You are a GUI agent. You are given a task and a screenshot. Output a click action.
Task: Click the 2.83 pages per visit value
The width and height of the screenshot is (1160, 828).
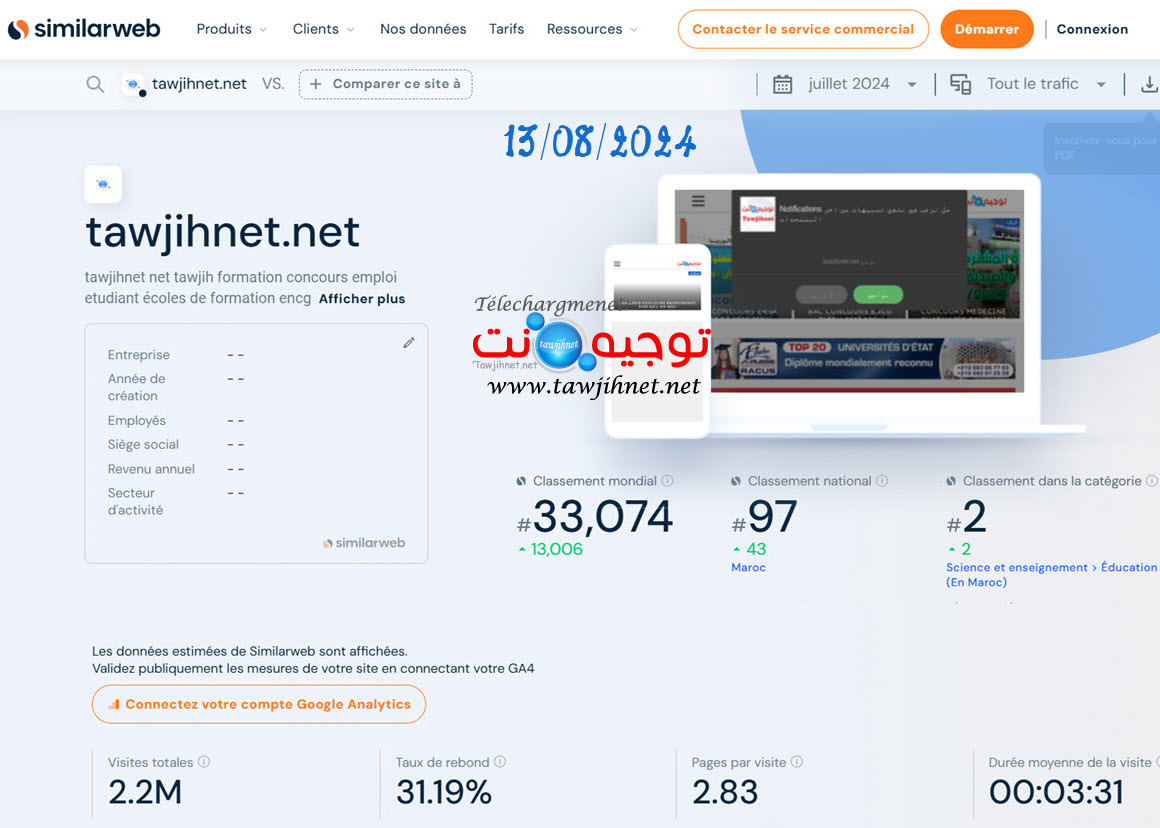(x=725, y=792)
